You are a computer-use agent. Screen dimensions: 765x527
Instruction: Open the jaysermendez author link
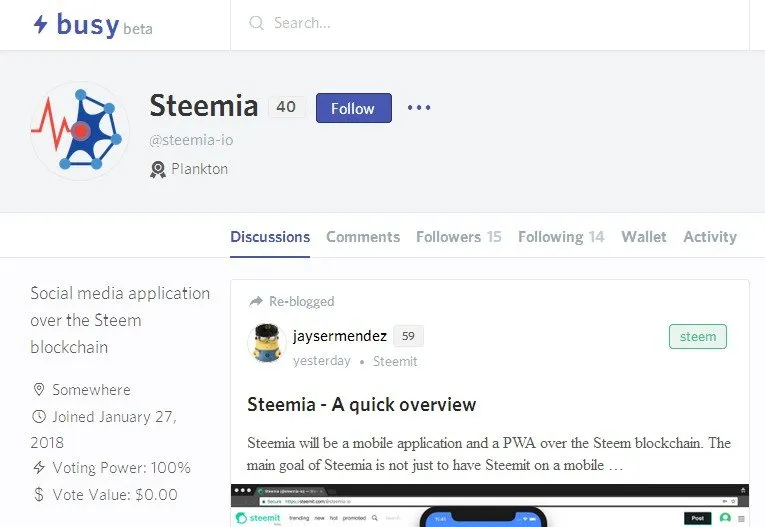pyautogui.click(x=340, y=336)
